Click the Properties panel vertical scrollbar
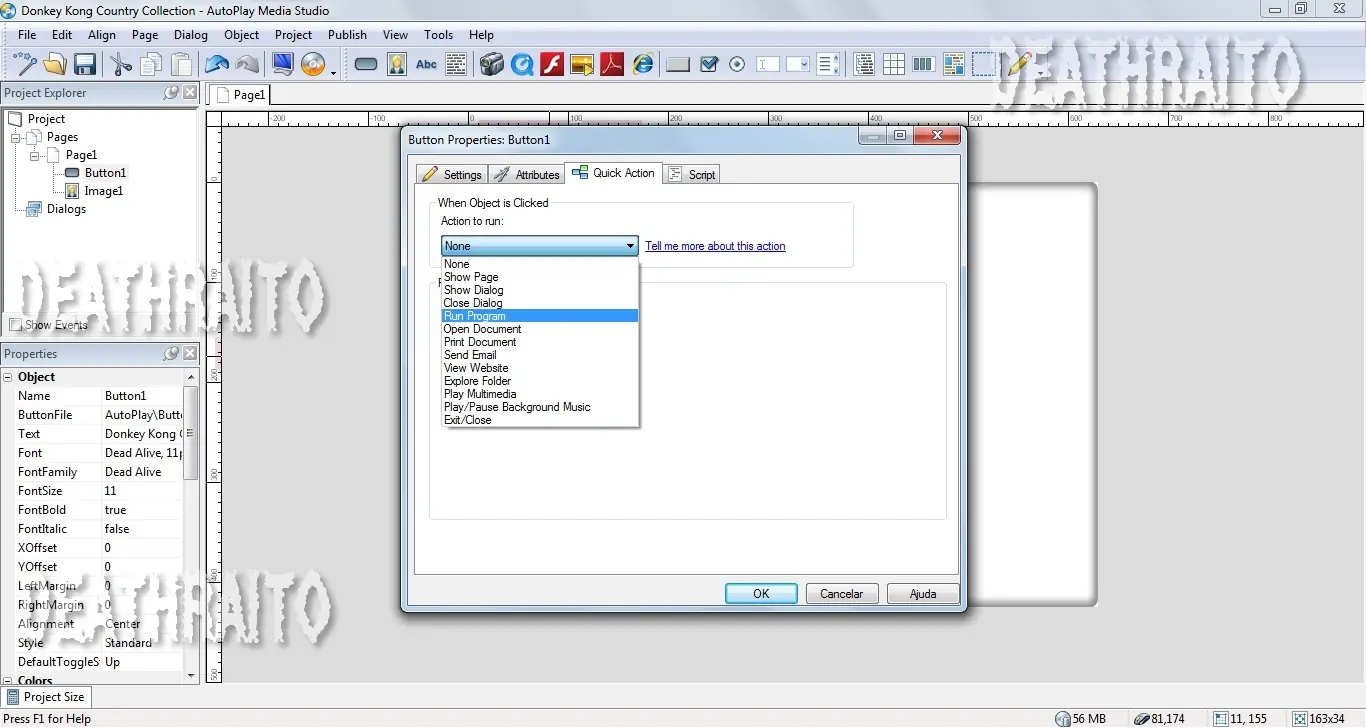 (191, 526)
